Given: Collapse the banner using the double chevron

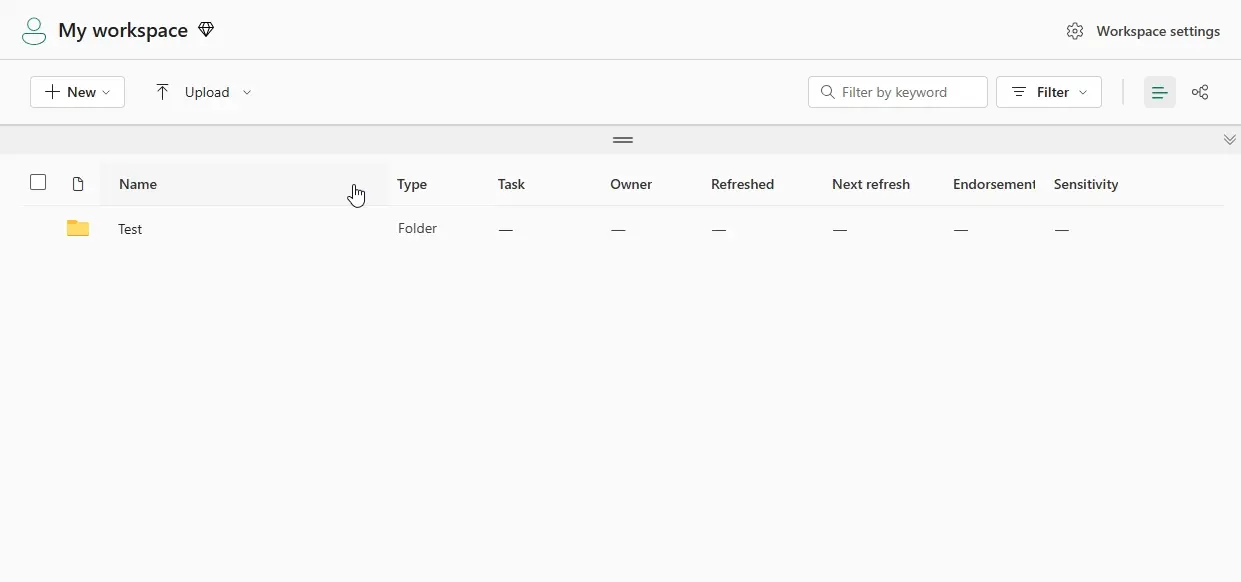Looking at the screenshot, I should (1230, 140).
